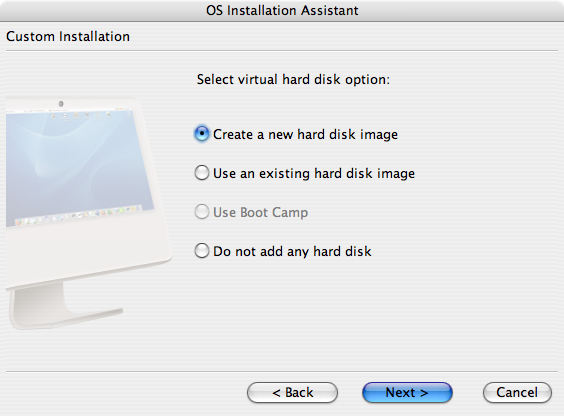The image size is (564, 416).
Task: Cancel the OS installation assistant
Action: tap(517, 392)
